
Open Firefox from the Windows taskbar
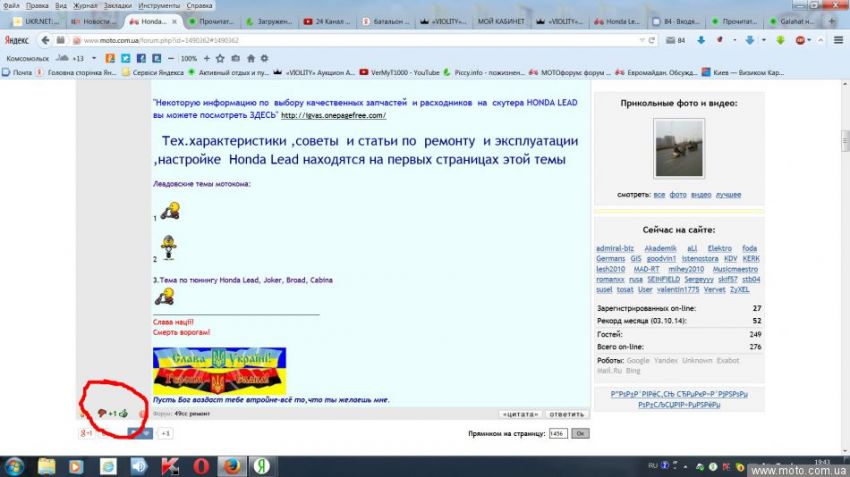click(231, 466)
